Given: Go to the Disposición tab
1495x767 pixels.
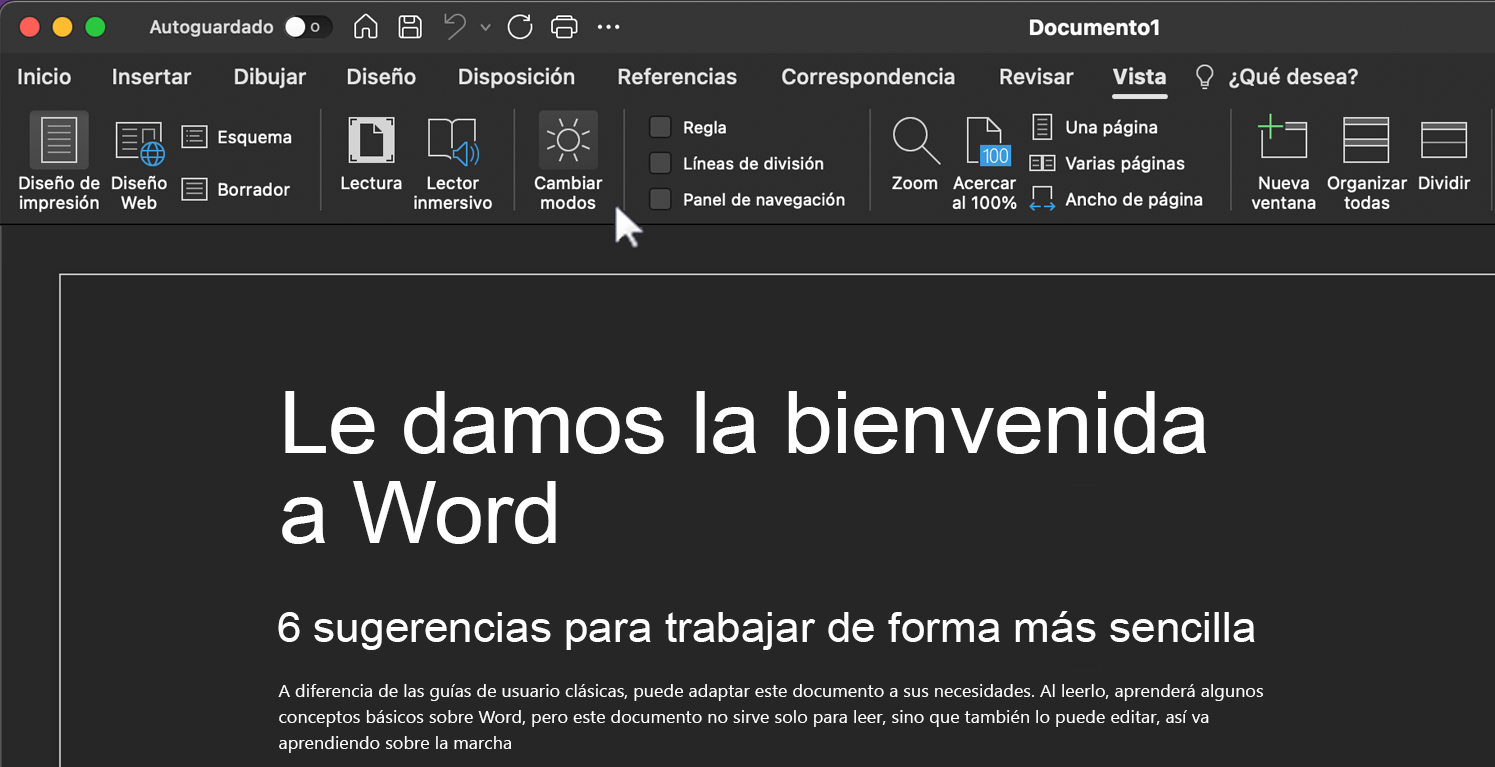Looking at the screenshot, I should (x=516, y=77).
